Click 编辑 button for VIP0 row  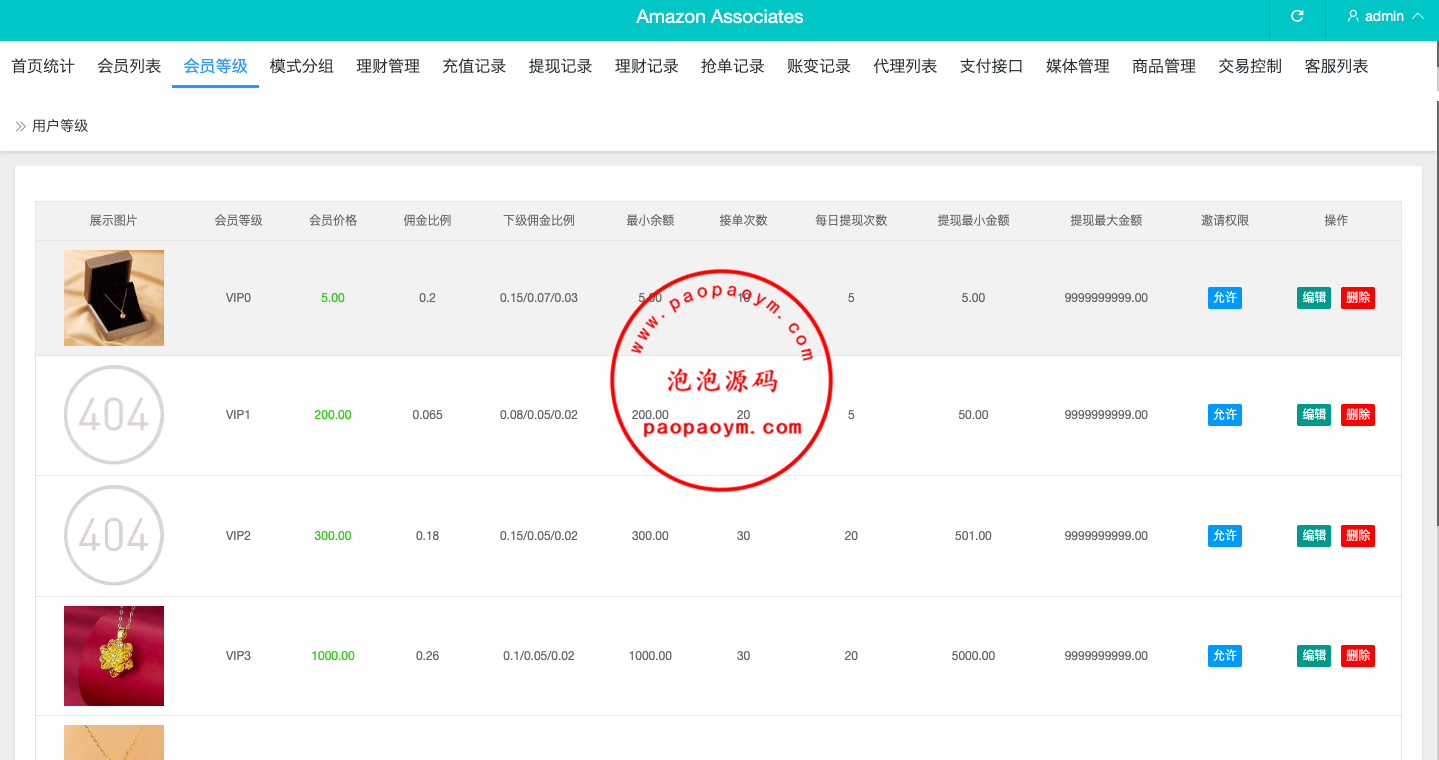pyautogui.click(x=1313, y=298)
